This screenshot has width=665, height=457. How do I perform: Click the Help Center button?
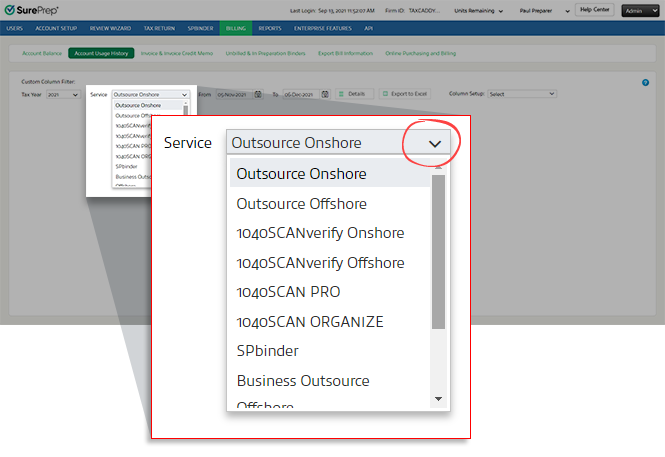tap(596, 10)
